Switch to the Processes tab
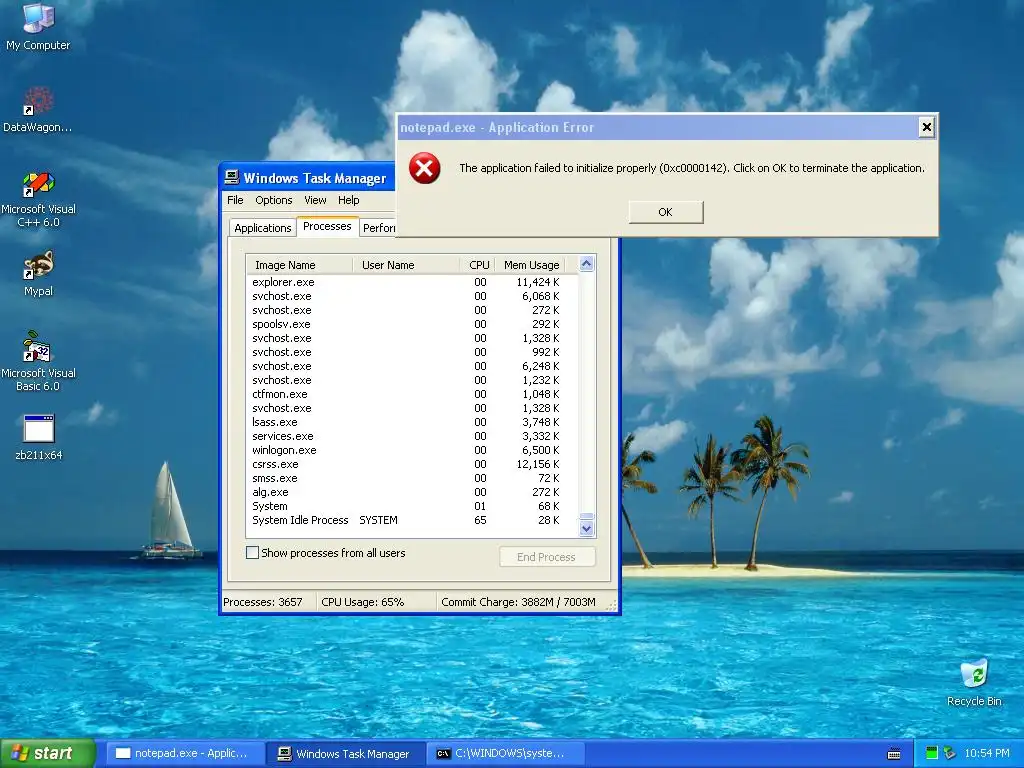Image resolution: width=1024 pixels, height=768 pixels. (327, 227)
